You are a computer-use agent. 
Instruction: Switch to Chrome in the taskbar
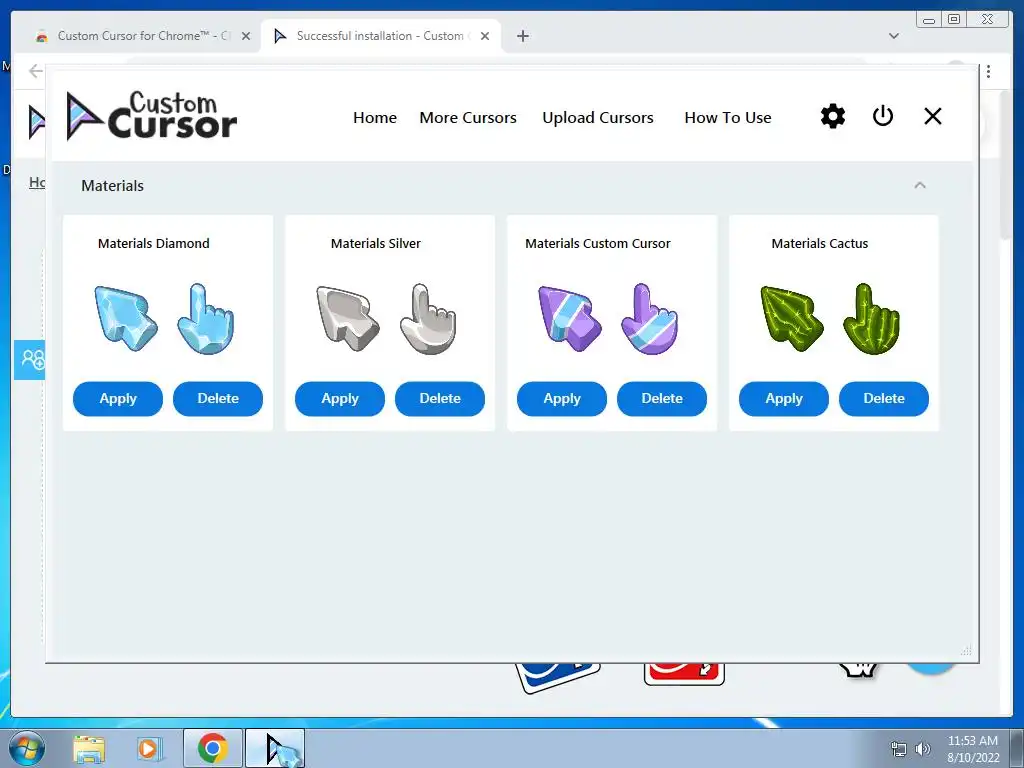[213, 748]
